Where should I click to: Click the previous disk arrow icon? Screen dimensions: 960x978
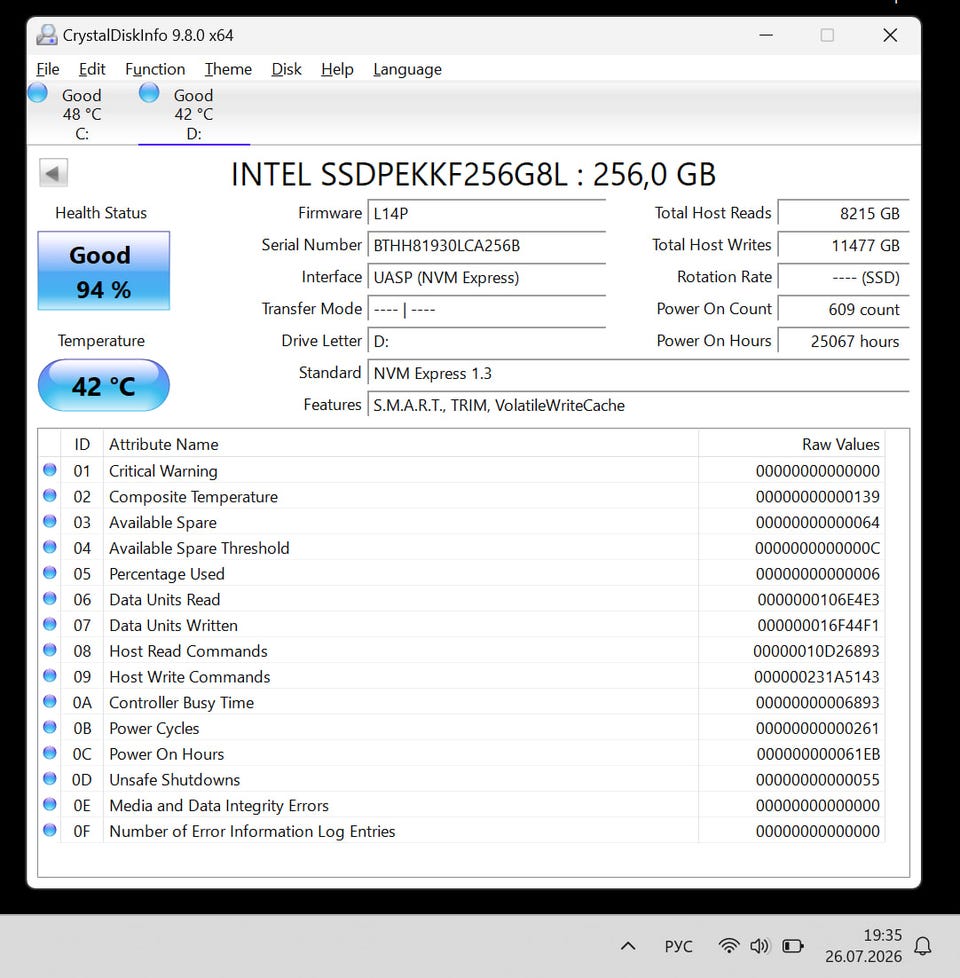click(53, 173)
